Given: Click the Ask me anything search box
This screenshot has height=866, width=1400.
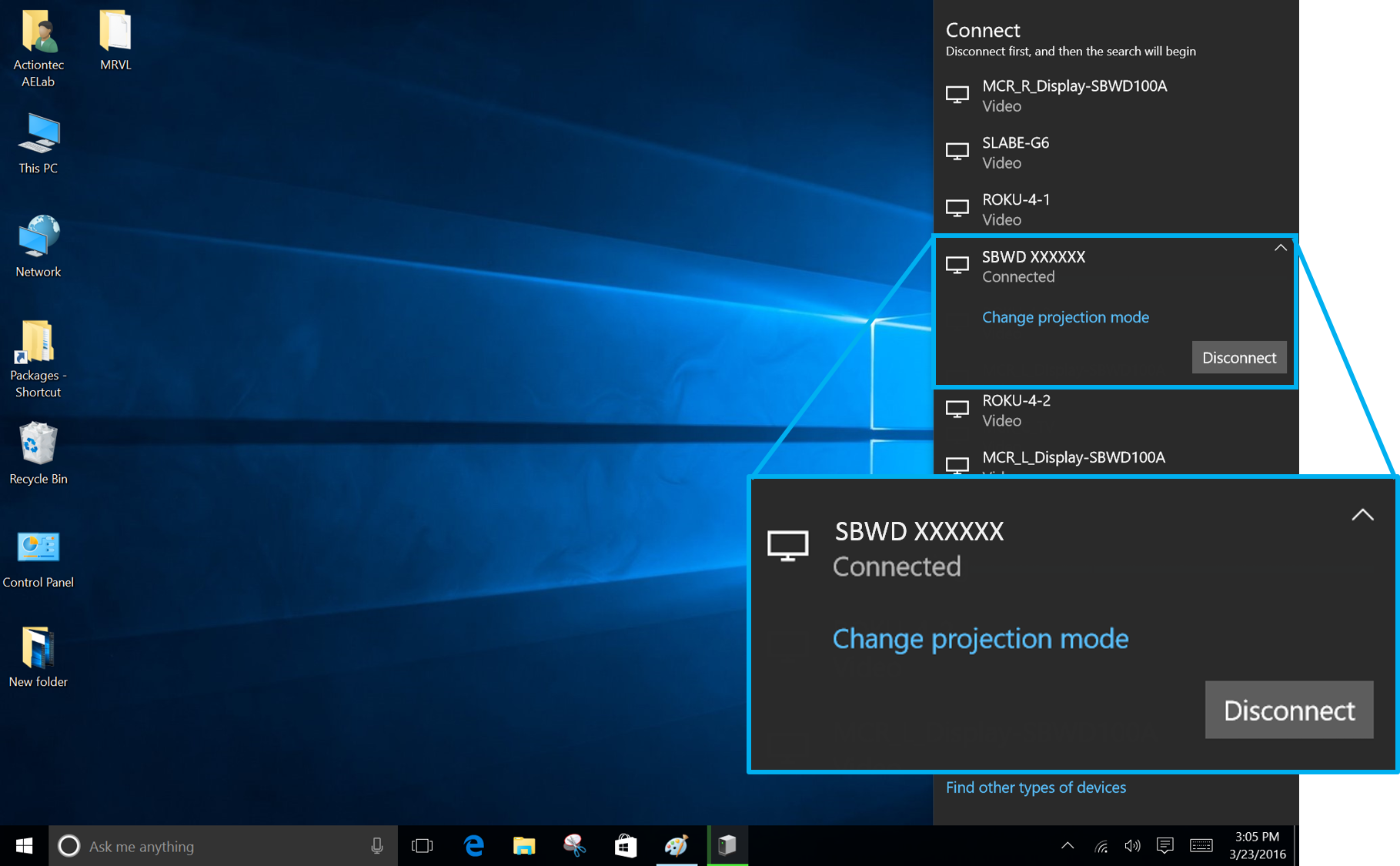Looking at the screenshot, I should [223, 846].
